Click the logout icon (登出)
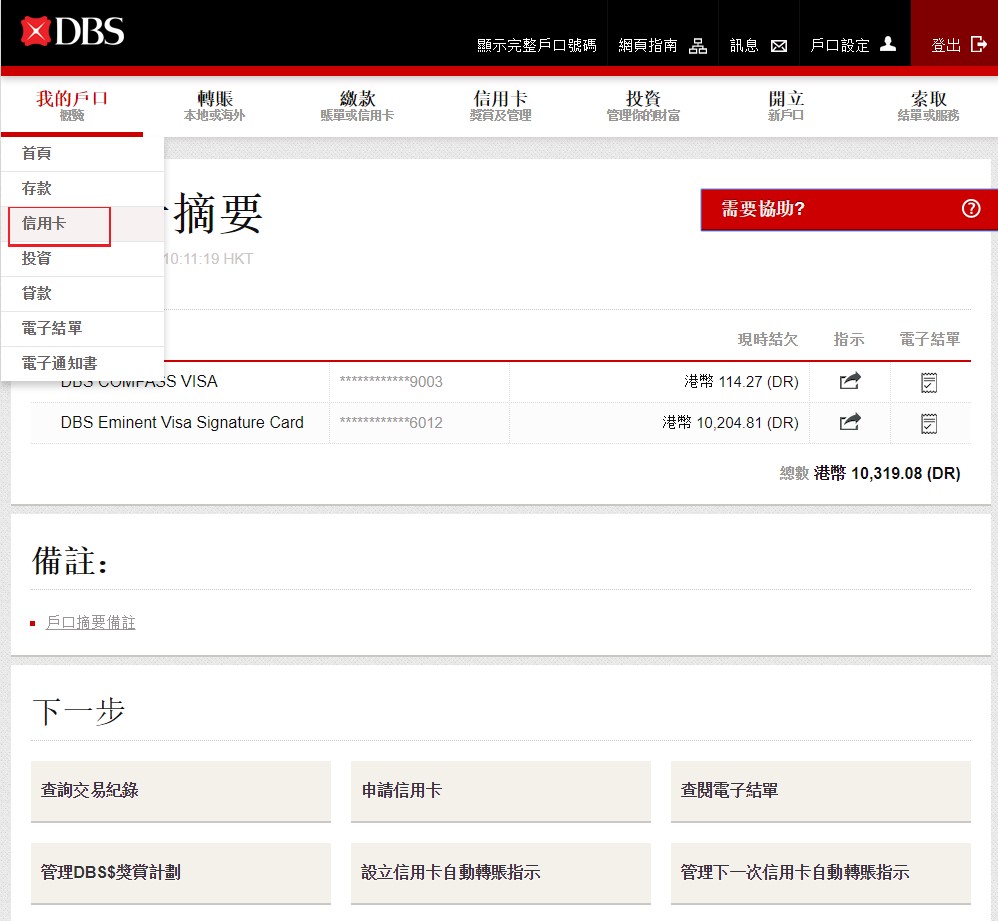Image resolution: width=998 pixels, height=921 pixels. [x=978, y=45]
